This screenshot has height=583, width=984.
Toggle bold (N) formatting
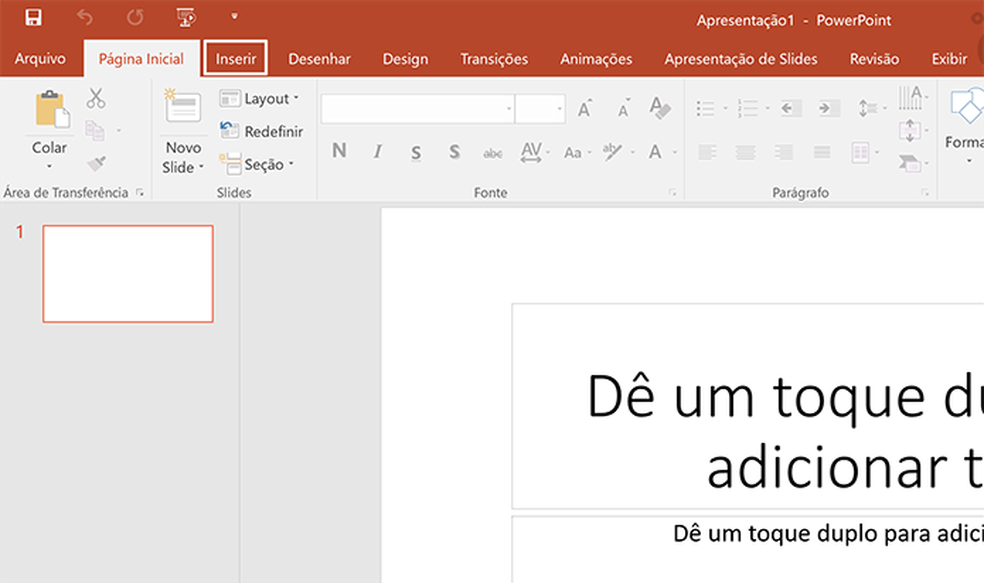(x=339, y=151)
